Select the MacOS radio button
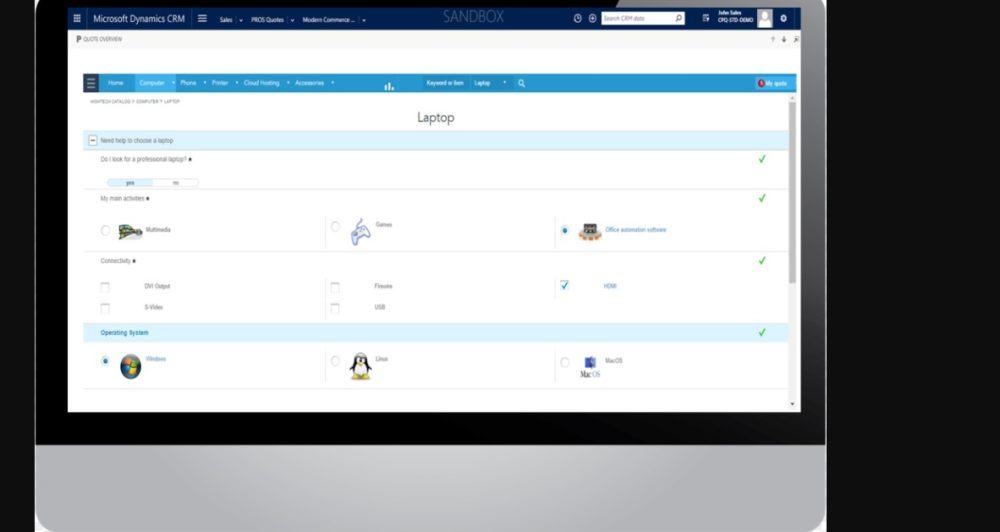 pos(565,362)
